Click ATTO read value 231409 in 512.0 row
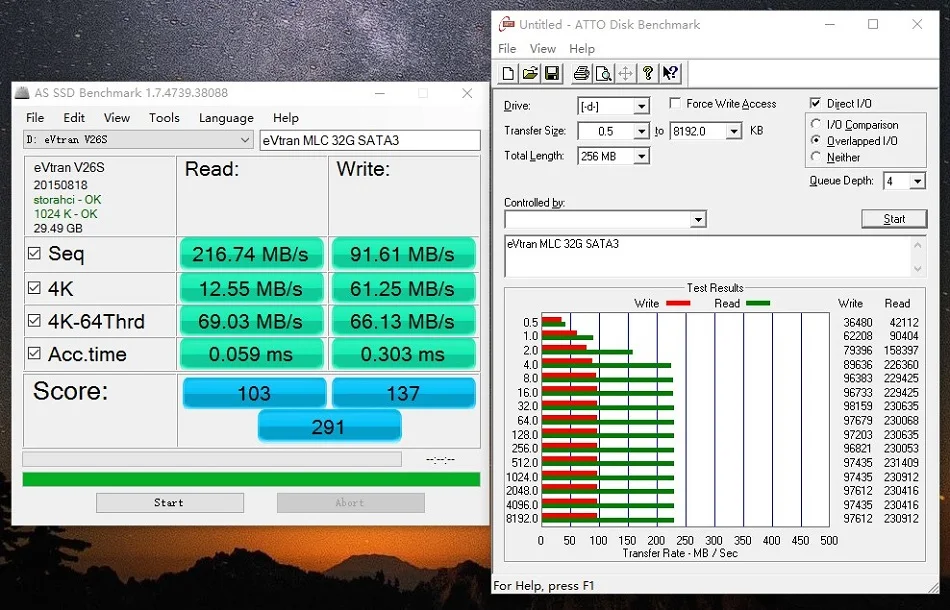This screenshot has height=610, width=950. (x=901, y=463)
